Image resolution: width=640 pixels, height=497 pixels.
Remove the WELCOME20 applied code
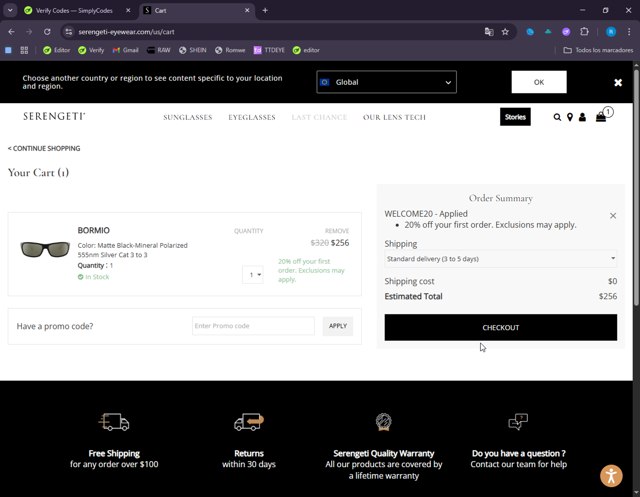(x=613, y=215)
